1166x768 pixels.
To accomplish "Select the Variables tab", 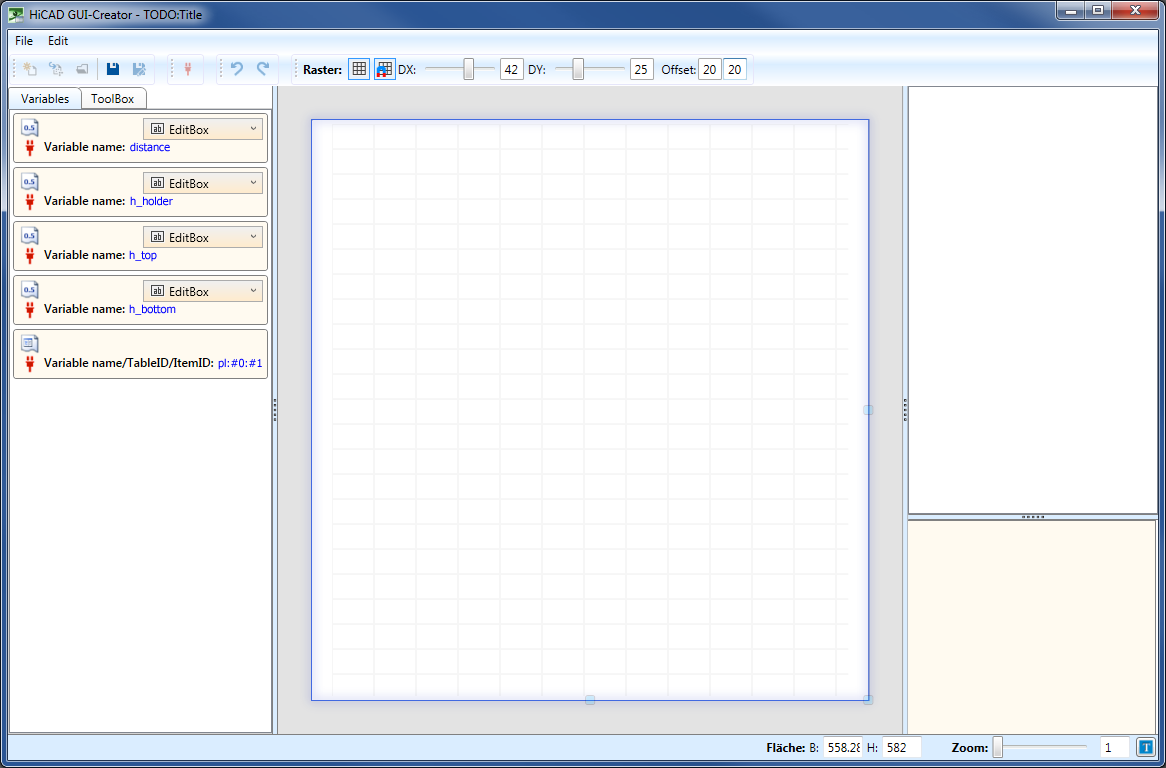I will (45, 99).
